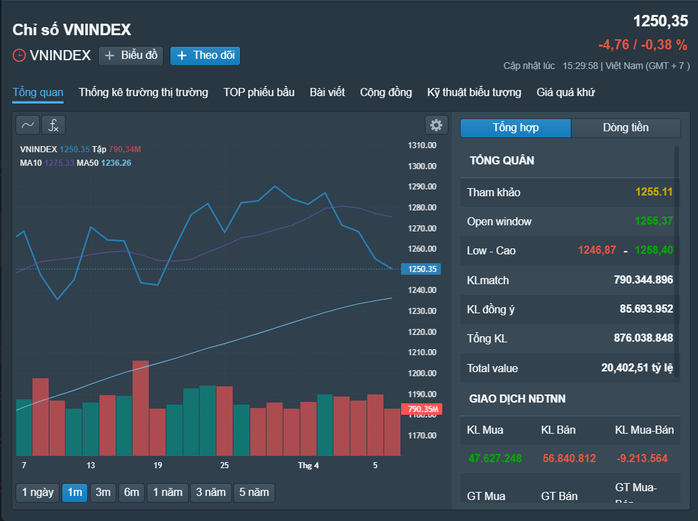Click the Thg 4 date axis label
Viewport: 698px width, 521px height.
(308, 465)
